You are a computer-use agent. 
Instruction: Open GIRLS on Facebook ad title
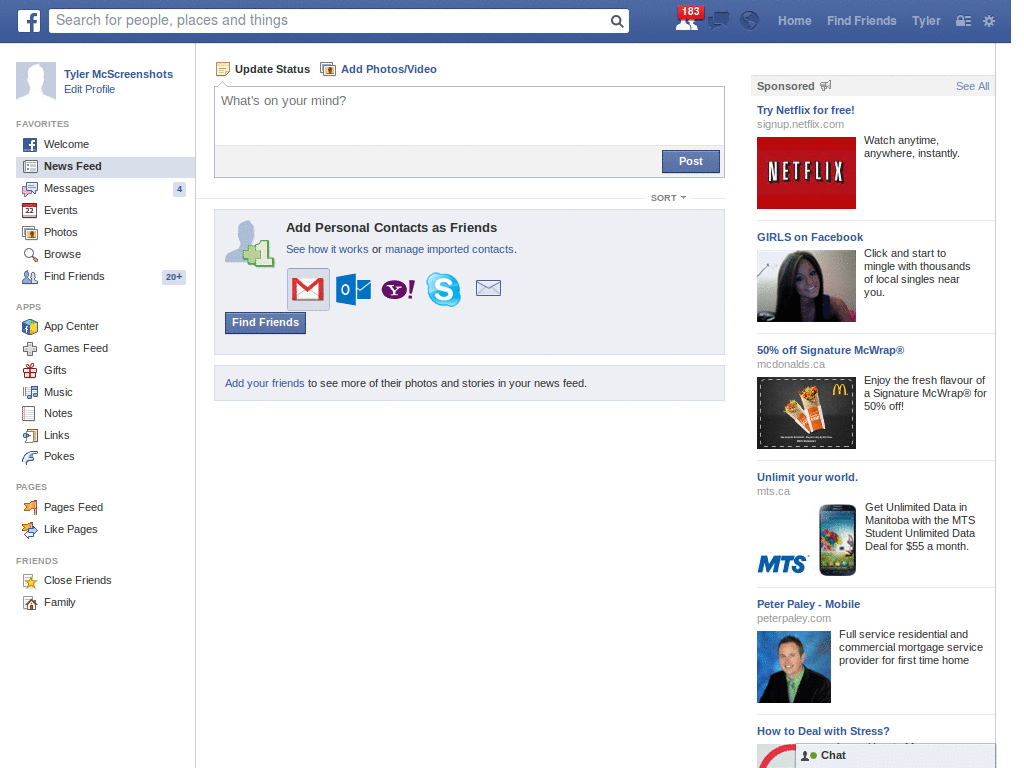pyautogui.click(x=810, y=237)
